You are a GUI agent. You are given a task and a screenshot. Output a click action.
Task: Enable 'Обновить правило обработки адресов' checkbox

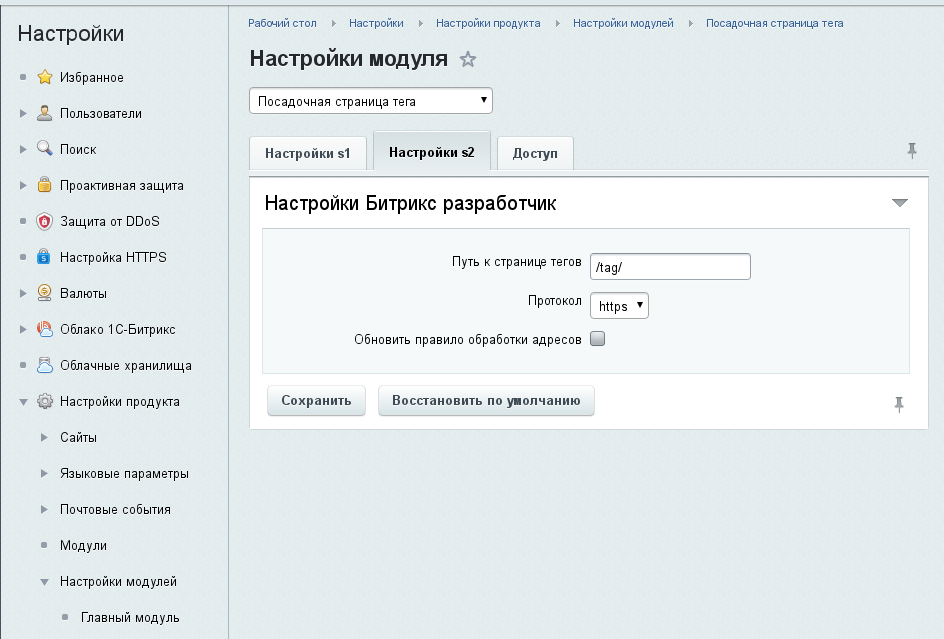click(x=598, y=339)
